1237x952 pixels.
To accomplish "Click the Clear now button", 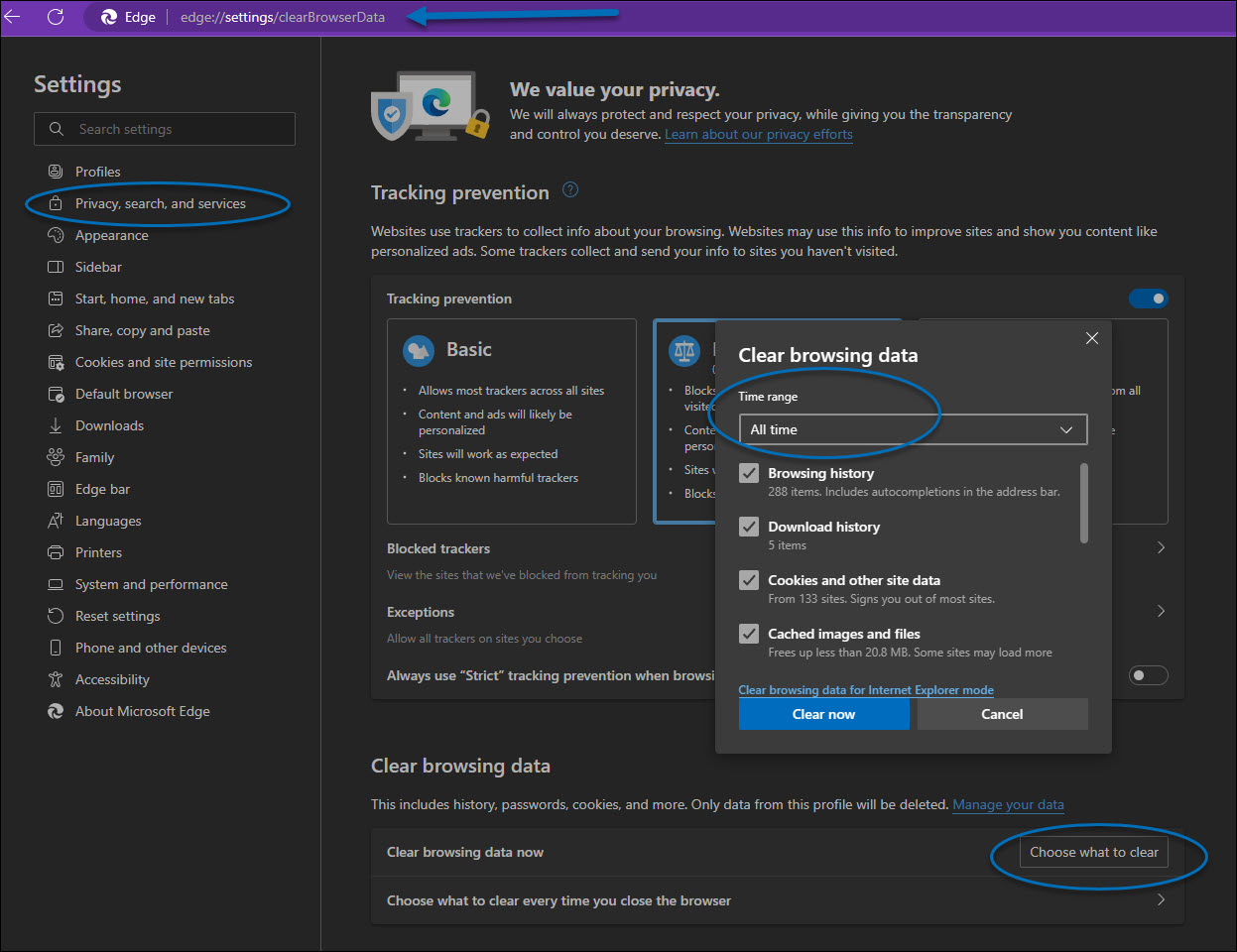I will (823, 714).
